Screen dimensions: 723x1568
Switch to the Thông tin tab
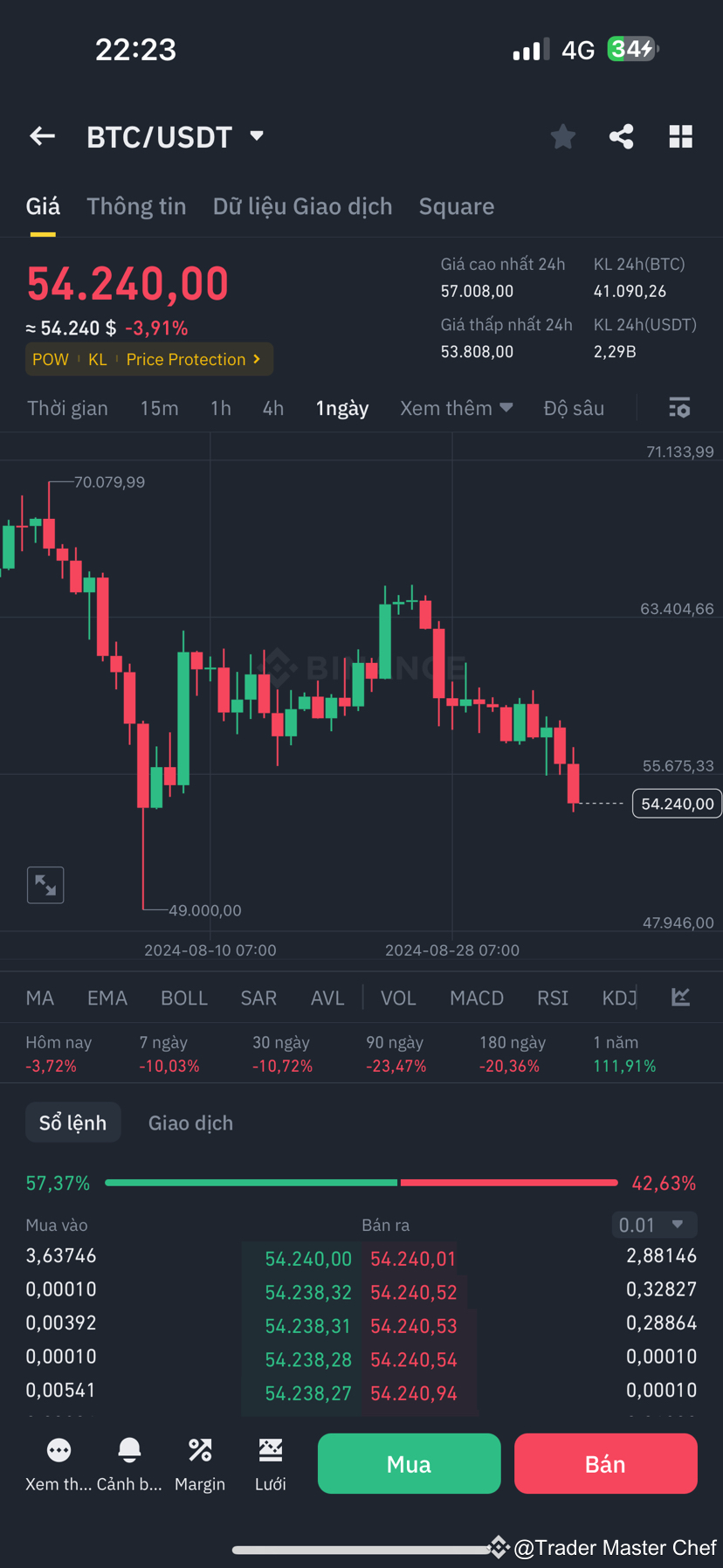136,206
